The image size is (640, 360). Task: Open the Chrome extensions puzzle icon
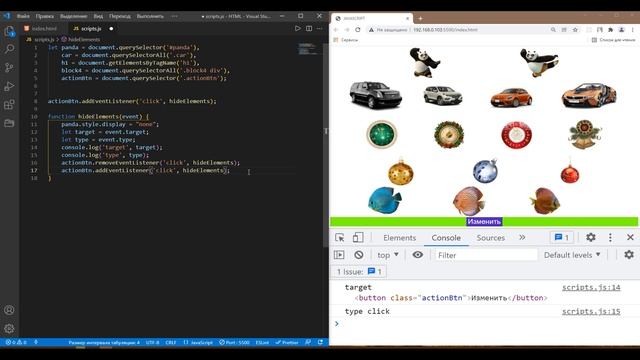coord(611,30)
